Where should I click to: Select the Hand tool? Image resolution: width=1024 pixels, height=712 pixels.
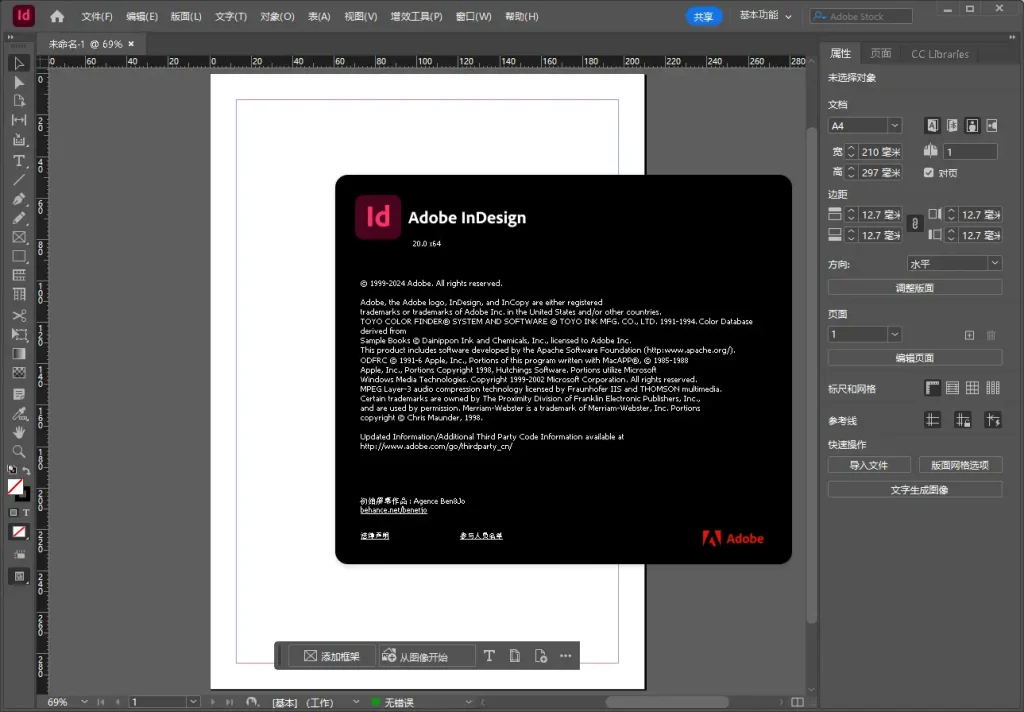click(19, 432)
